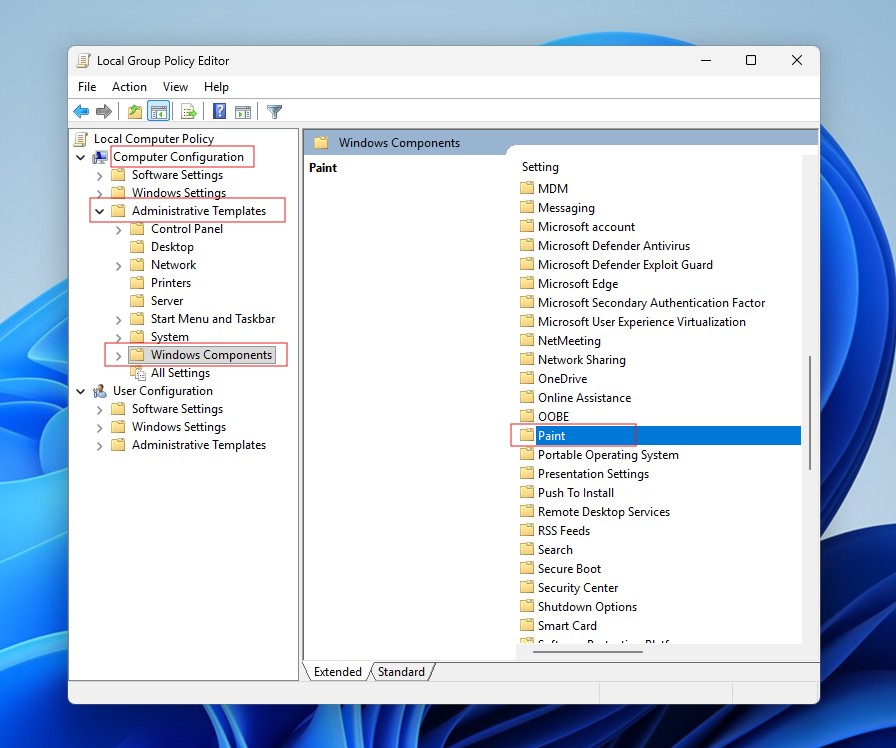896x748 pixels.
Task: Show the action pane via toolbar icon
Action: point(242,111)
